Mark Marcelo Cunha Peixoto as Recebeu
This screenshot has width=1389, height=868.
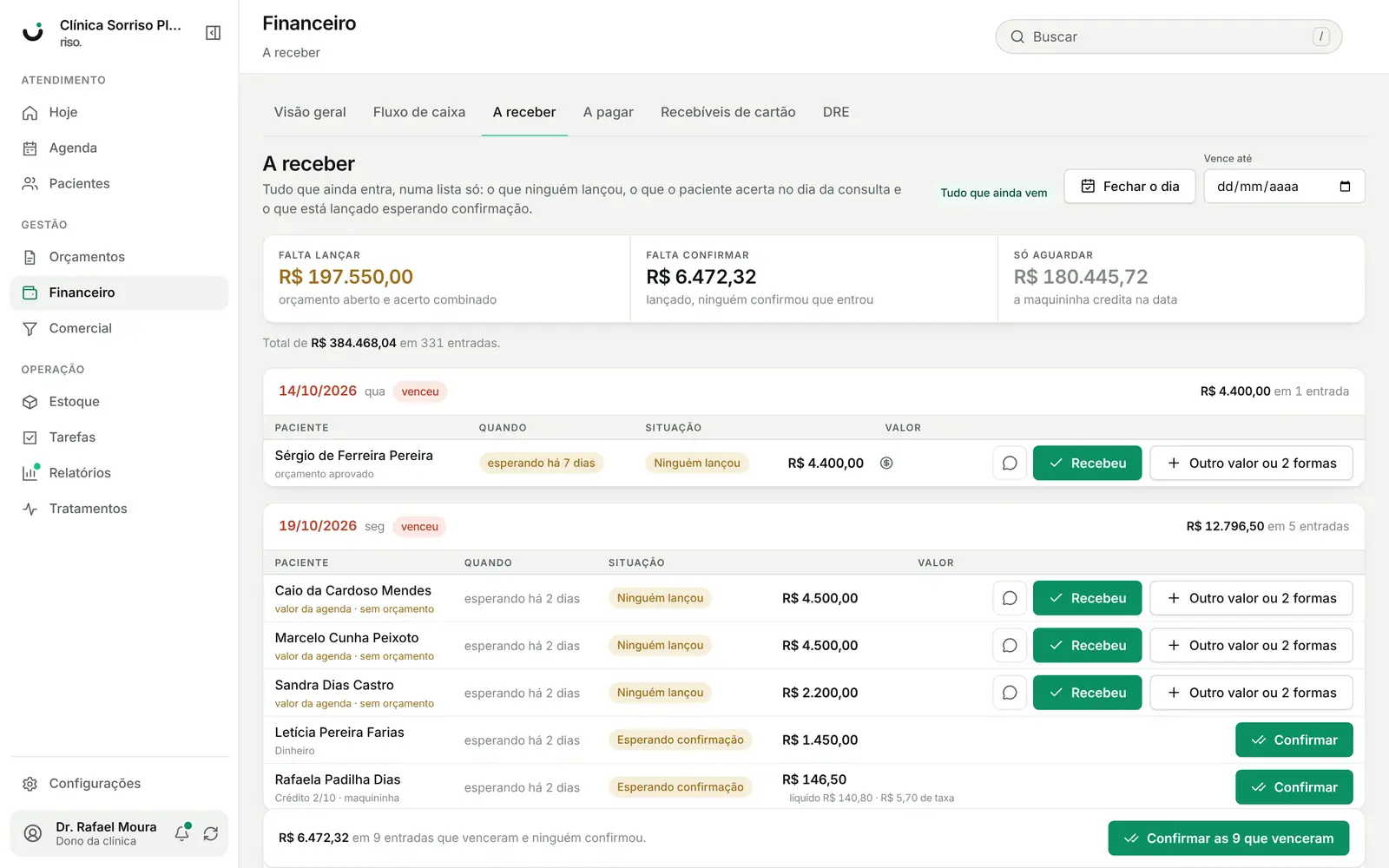[1087, 646]
